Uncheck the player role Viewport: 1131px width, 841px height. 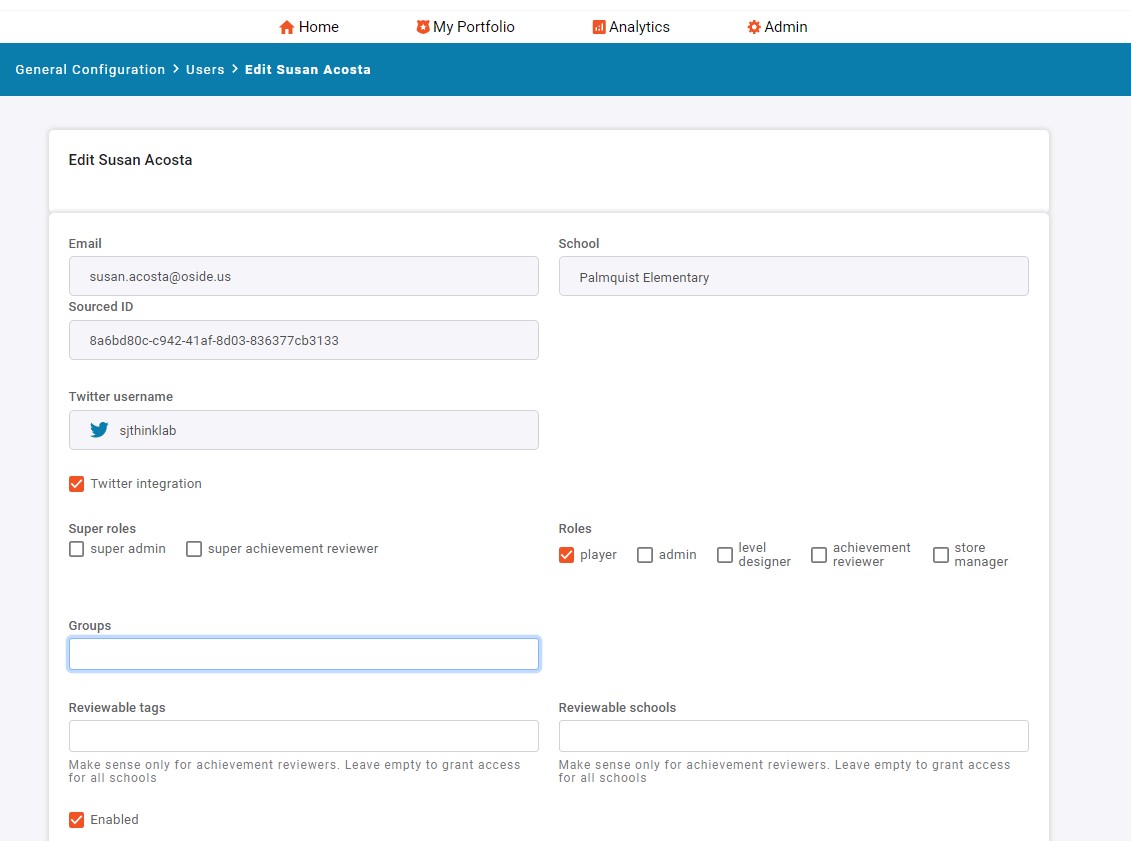coord(565,554)
